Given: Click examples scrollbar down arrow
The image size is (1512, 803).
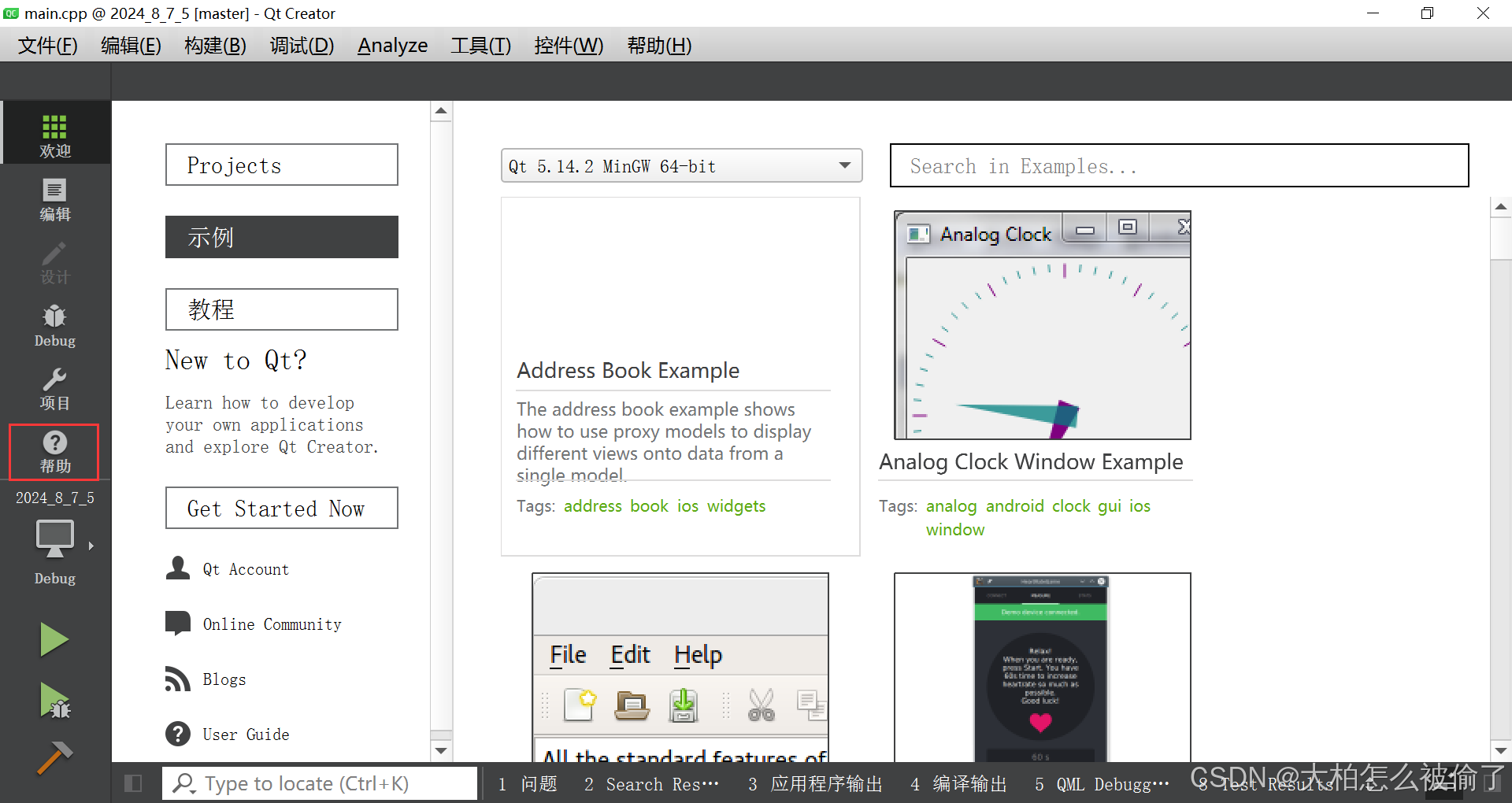Looking at the screenshot, I should [x=1501, y=751].
